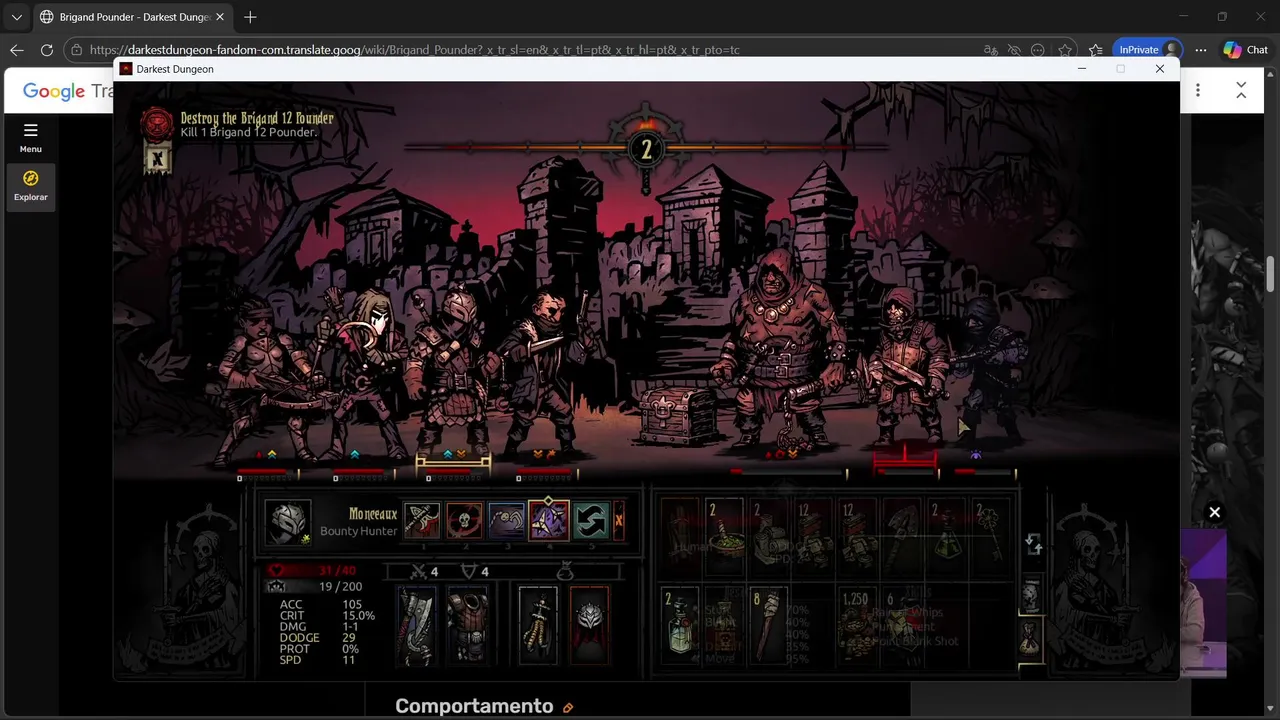
Task: Go back with the browser back arrow
Action: (16, 49)
